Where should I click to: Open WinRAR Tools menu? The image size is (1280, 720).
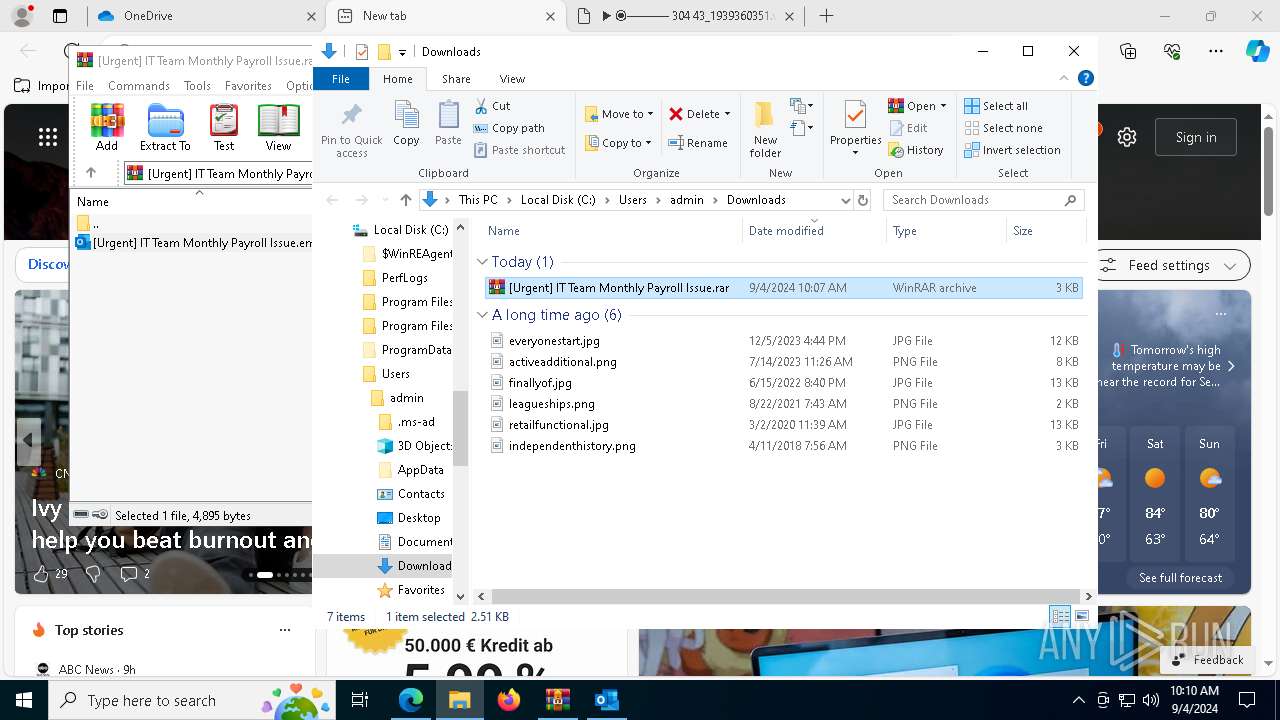197,86
